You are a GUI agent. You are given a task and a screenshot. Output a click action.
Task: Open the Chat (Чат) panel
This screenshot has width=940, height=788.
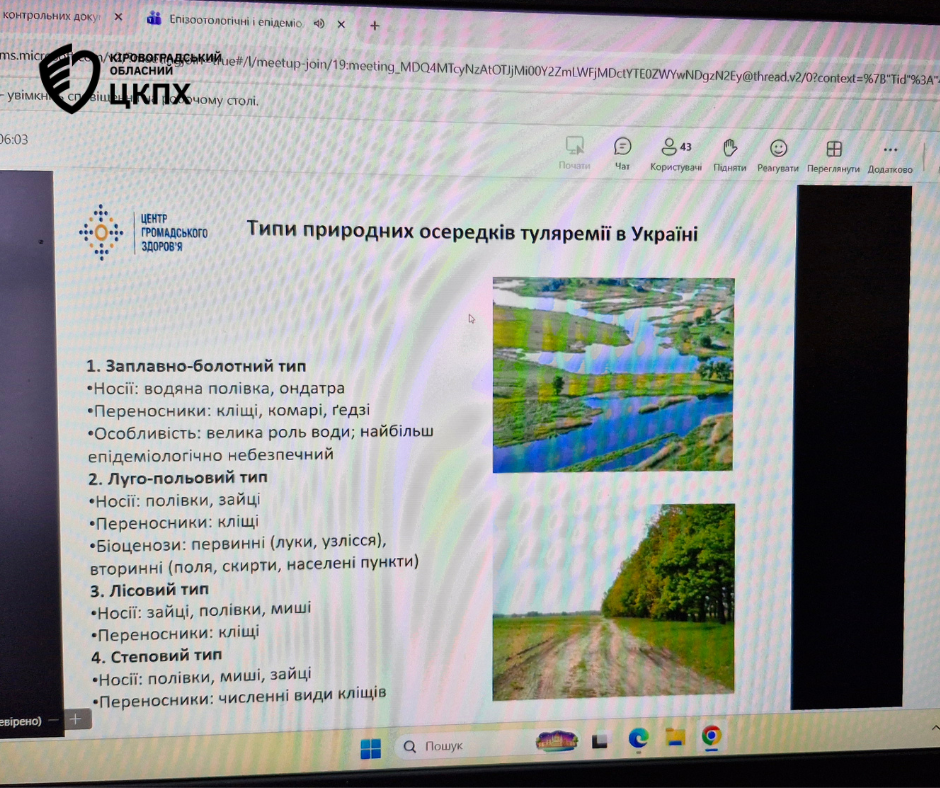pyautogui.click(x=622, y=153)
